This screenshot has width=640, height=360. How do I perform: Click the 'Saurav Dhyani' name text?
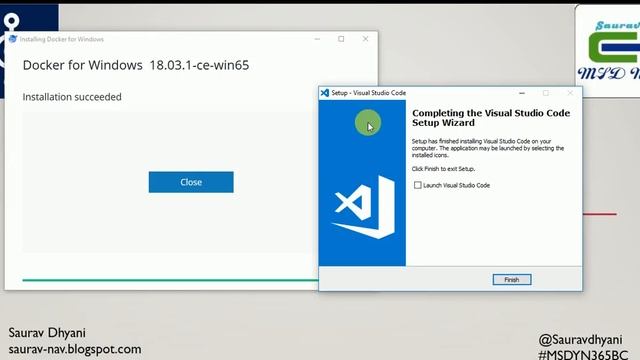(47, 333)
